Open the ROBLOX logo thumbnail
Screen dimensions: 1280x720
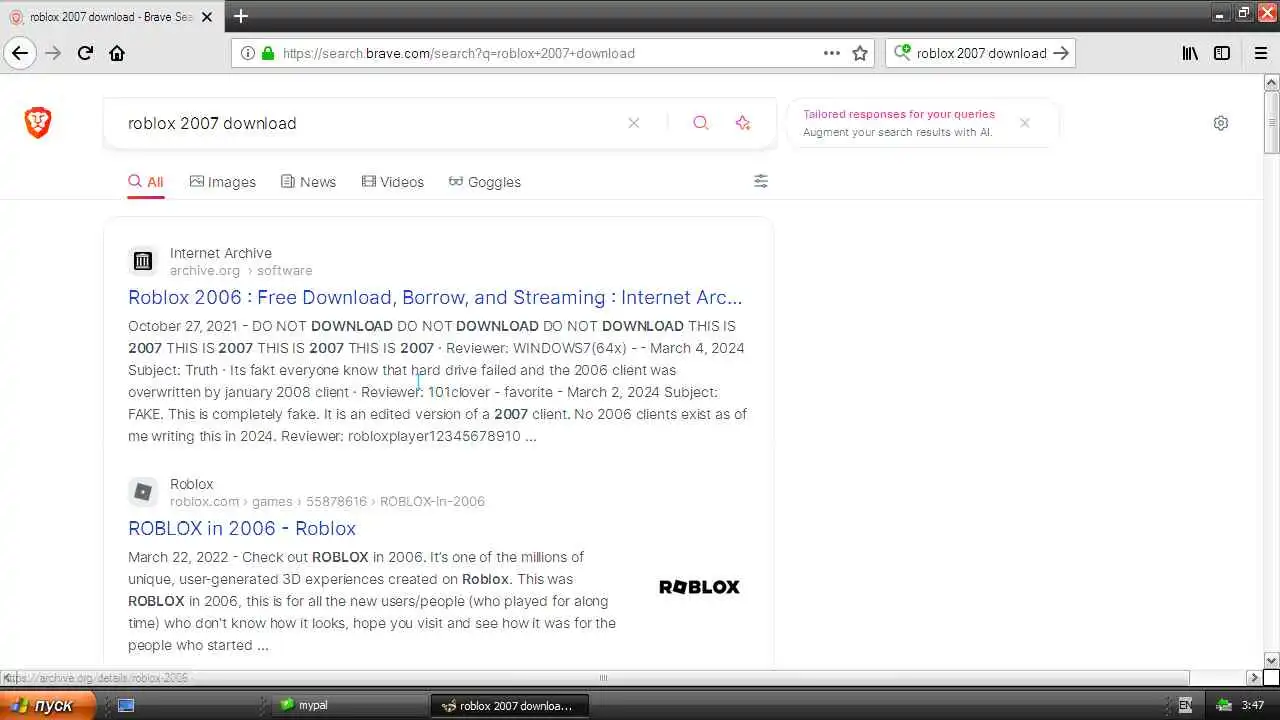tap(699, 587)
